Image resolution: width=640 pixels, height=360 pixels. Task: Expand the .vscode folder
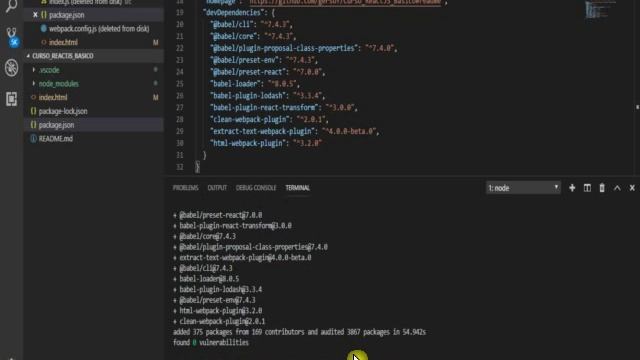34,70
